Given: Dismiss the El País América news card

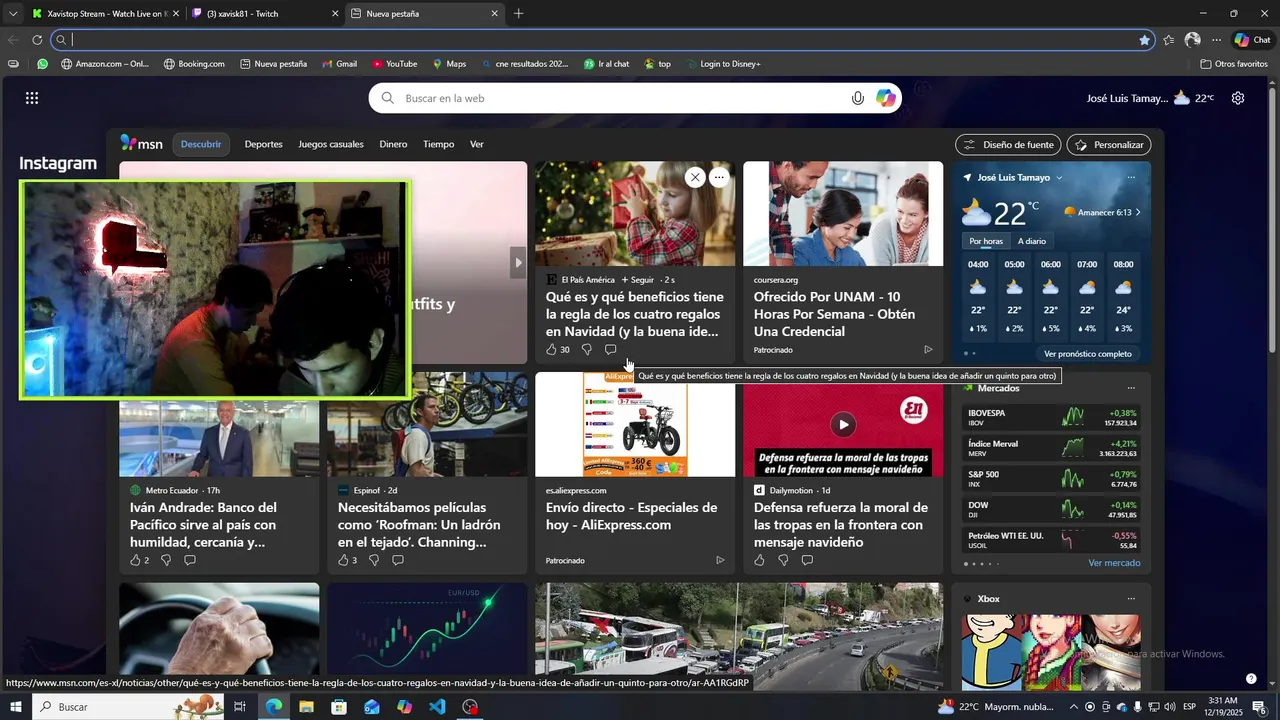Looking at the screenshot, I should click(695, 177).
